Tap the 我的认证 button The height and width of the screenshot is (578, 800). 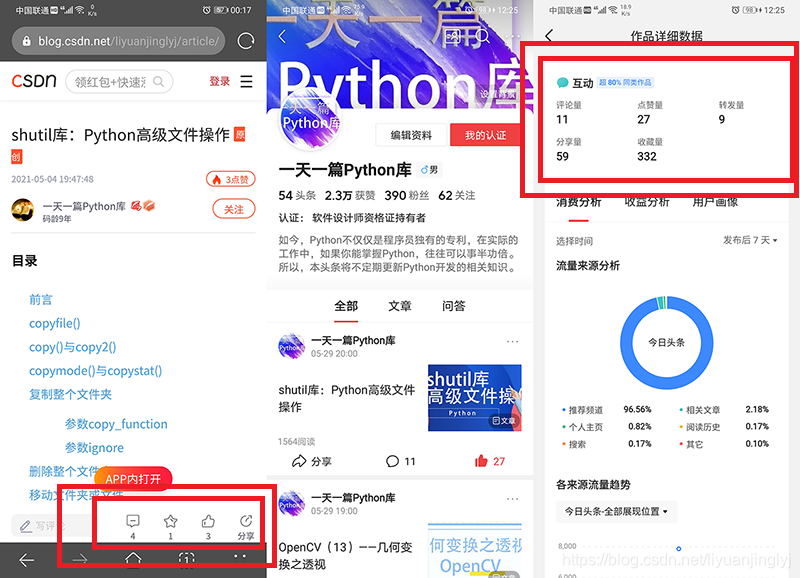[485, 135]
